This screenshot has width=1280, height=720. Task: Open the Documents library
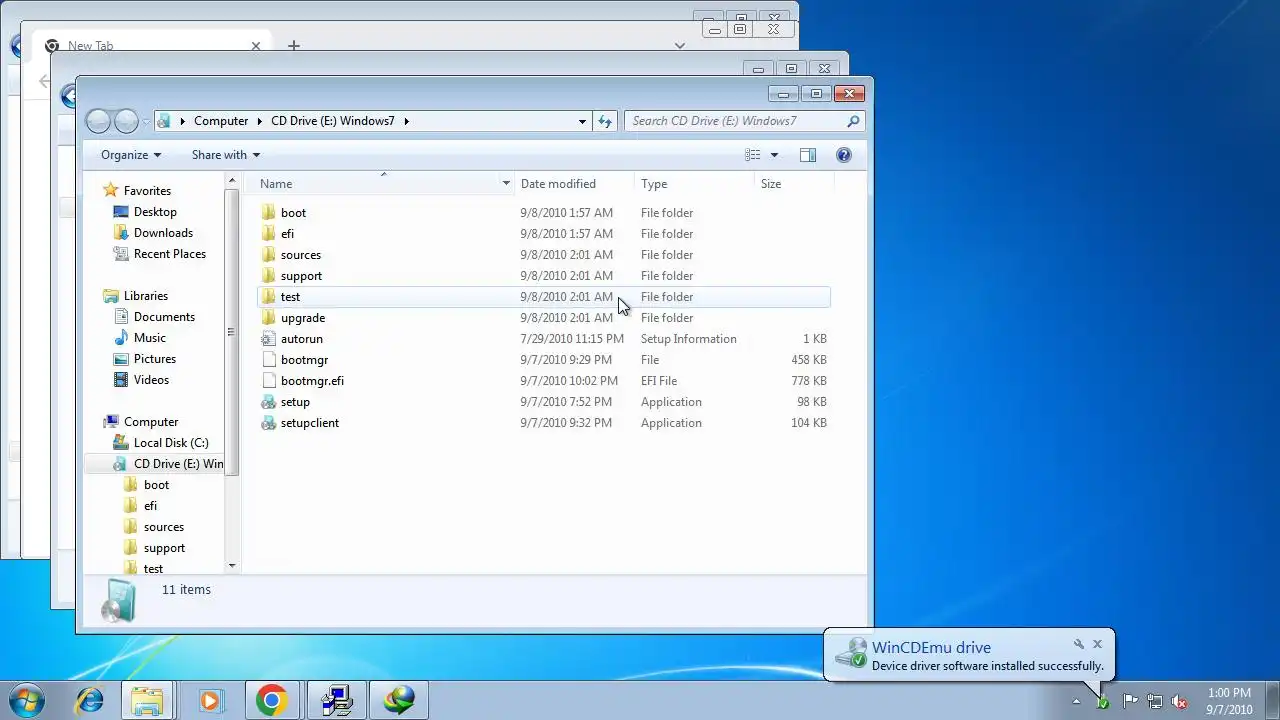click(x=164, y=317)
